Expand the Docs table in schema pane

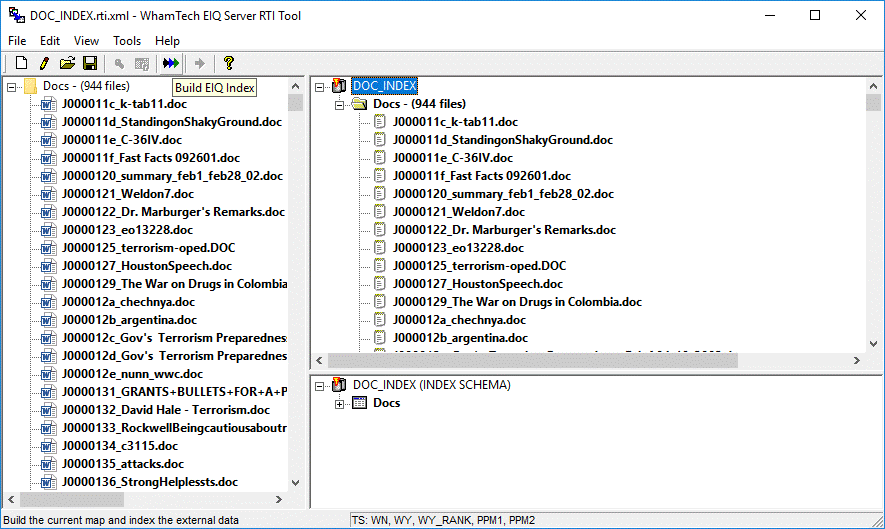tap(339, 404)
